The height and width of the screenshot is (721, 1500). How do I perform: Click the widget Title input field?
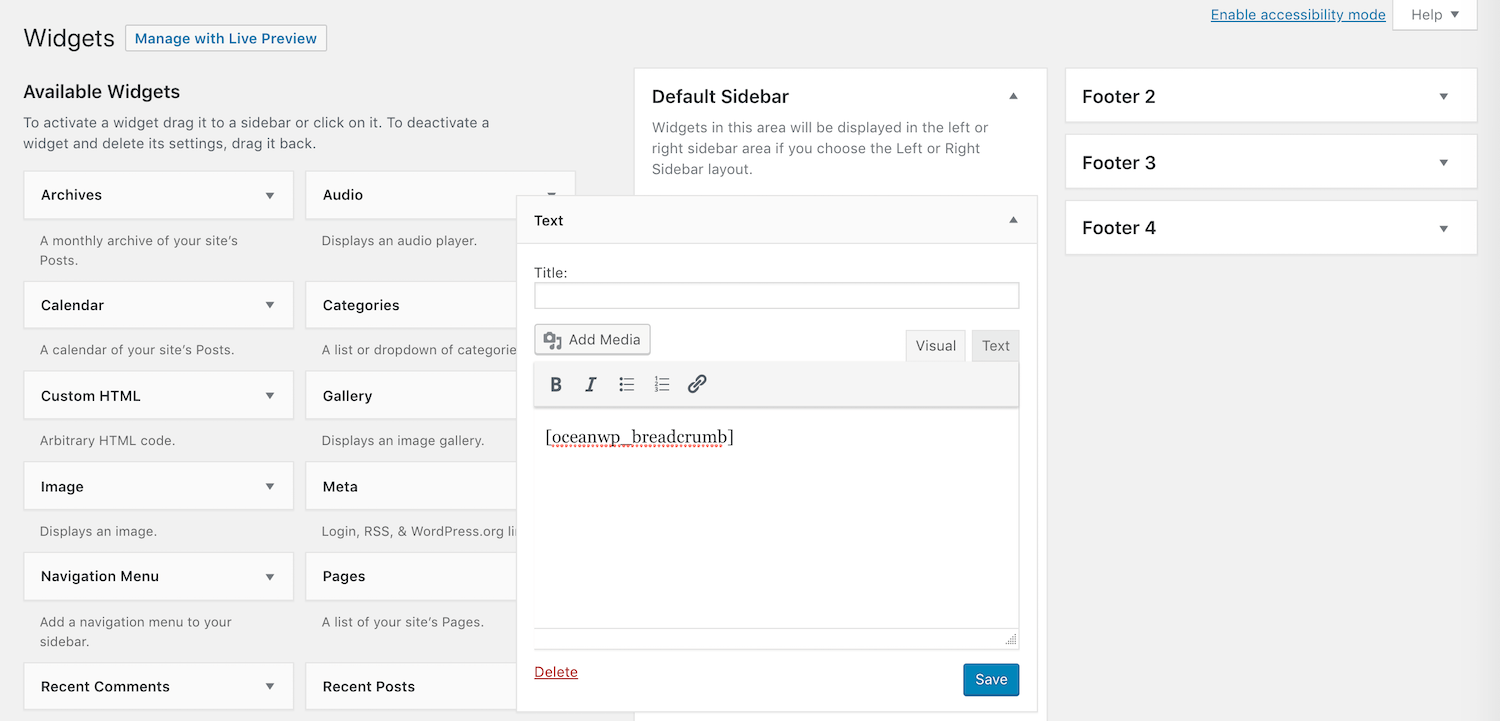(776, 295)
